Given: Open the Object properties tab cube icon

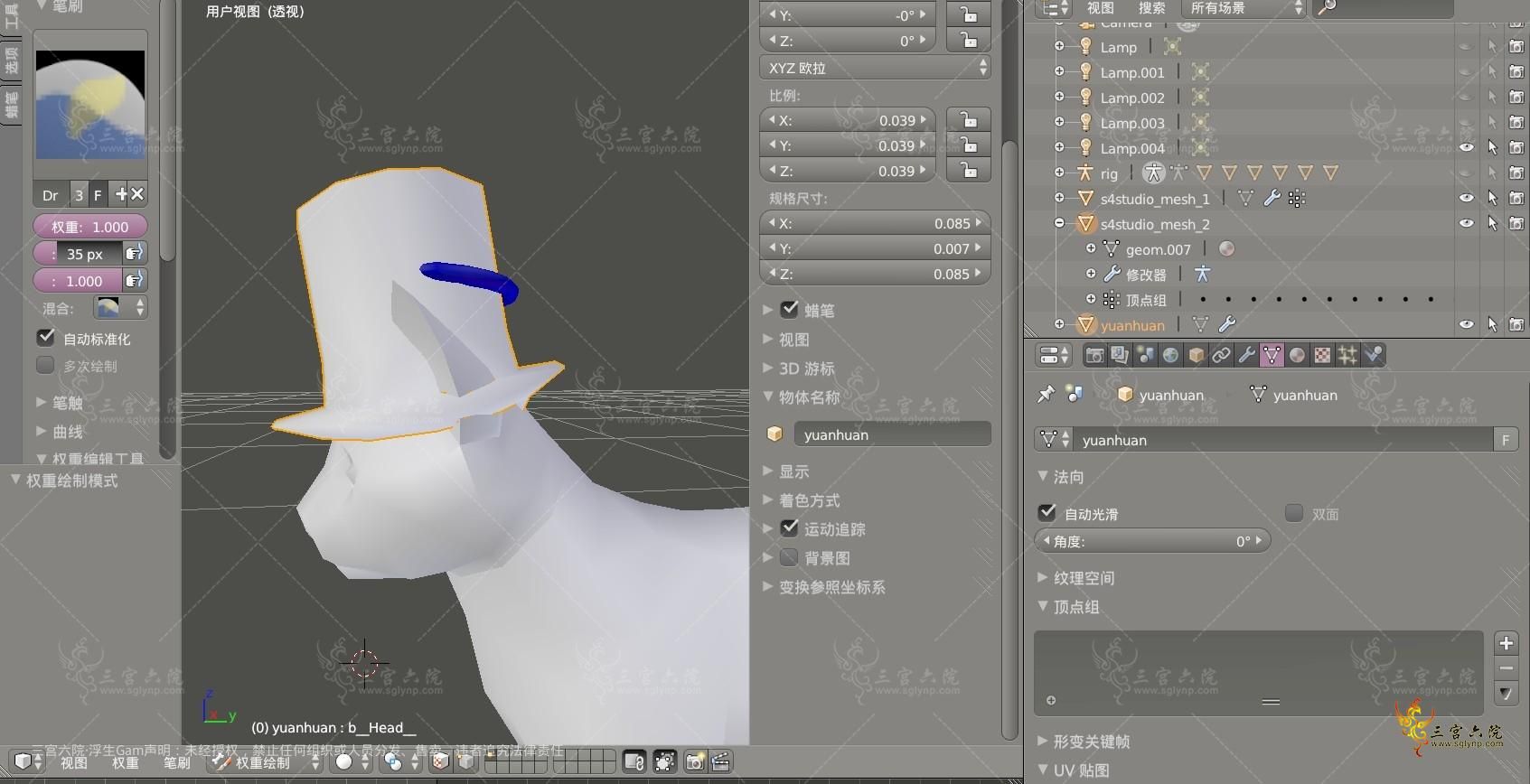Looking at the screenshot, I should [x=1196, y=355].
